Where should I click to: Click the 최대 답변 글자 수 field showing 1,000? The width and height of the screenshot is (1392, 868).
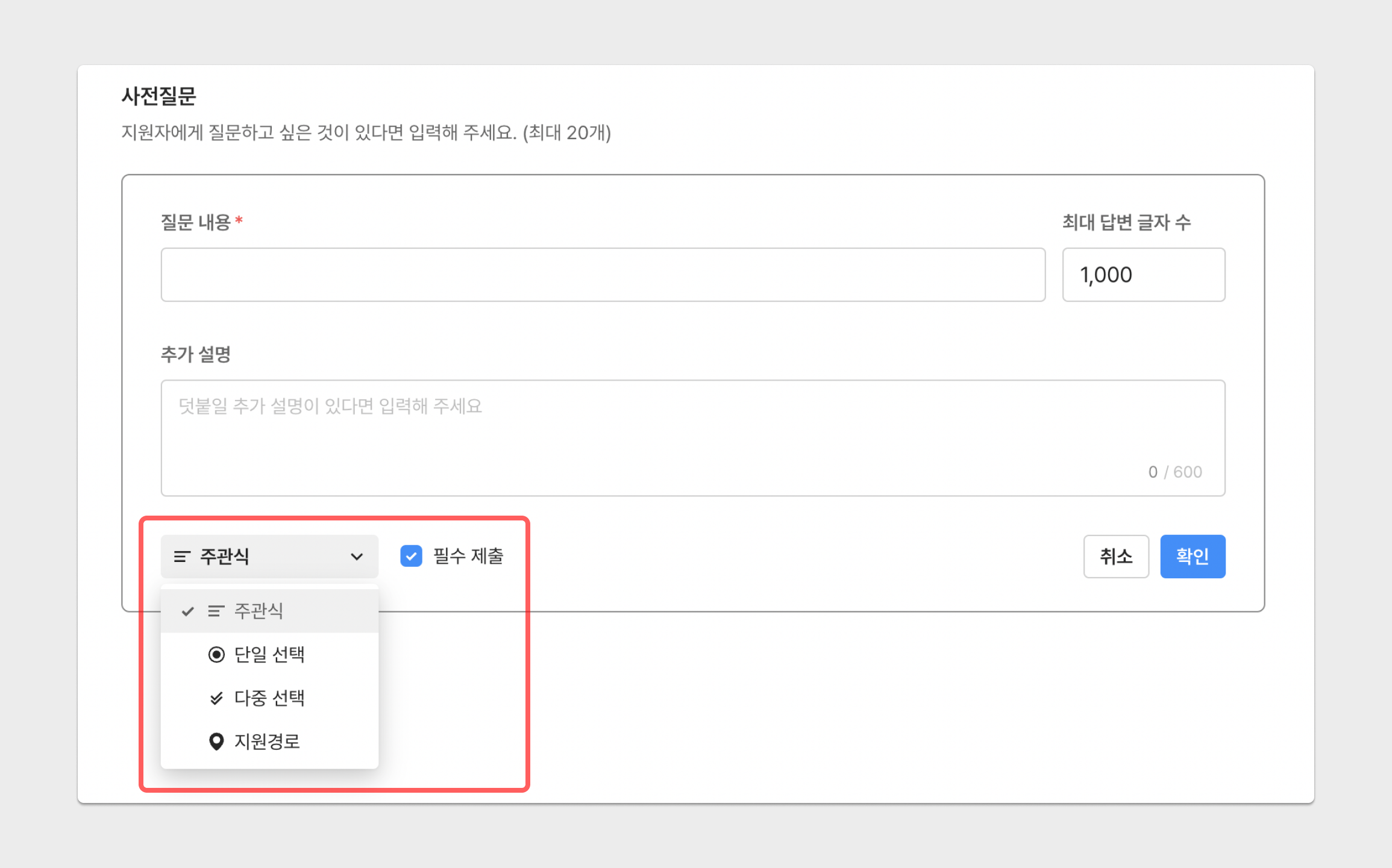tap(1143, 275)
